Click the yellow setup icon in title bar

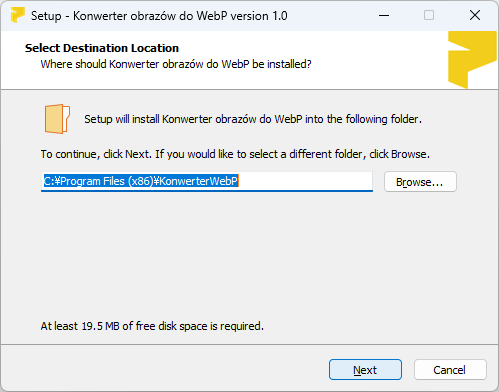18,15
